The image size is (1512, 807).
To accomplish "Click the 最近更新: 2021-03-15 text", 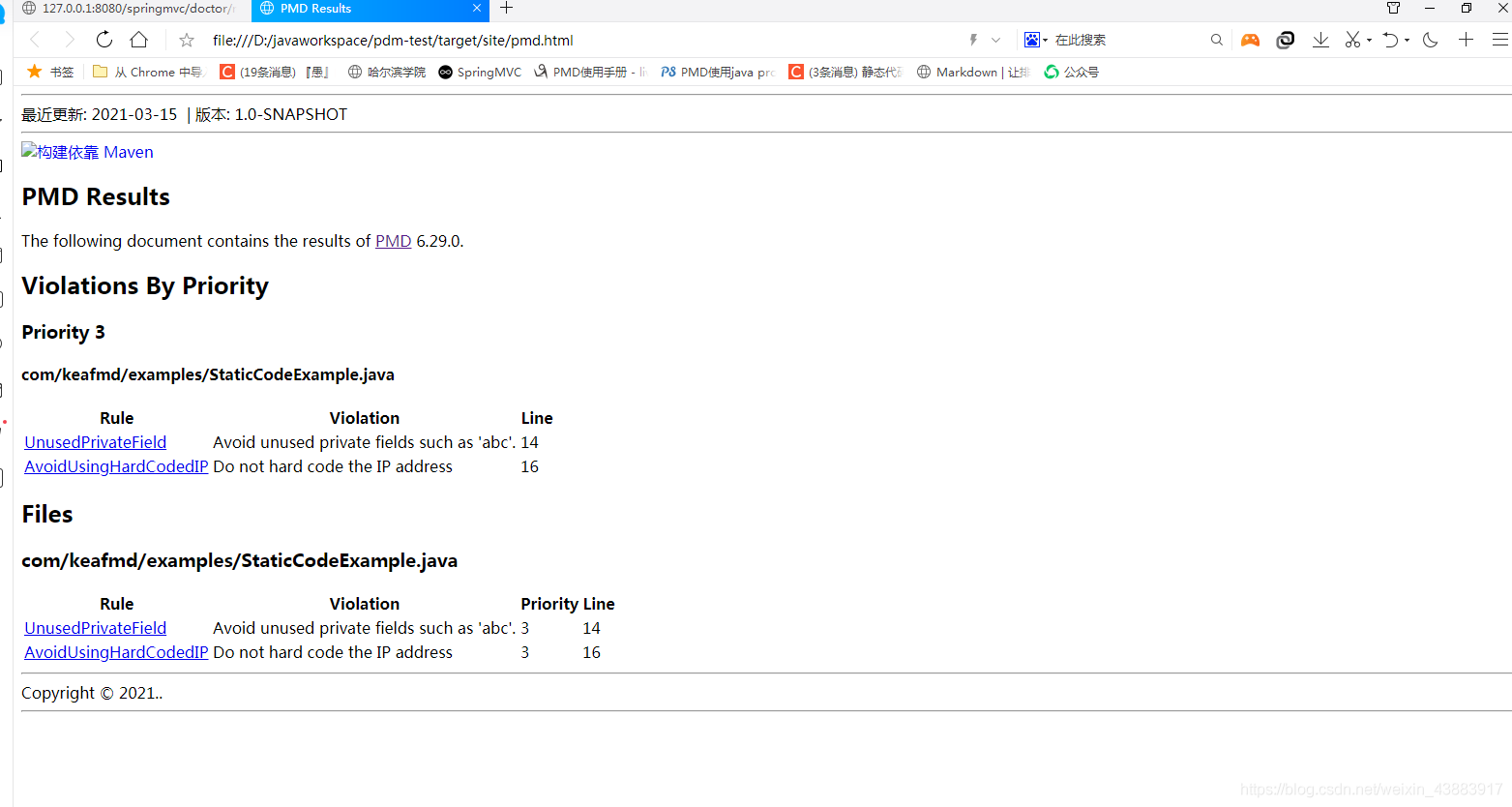I will point(100,114).
